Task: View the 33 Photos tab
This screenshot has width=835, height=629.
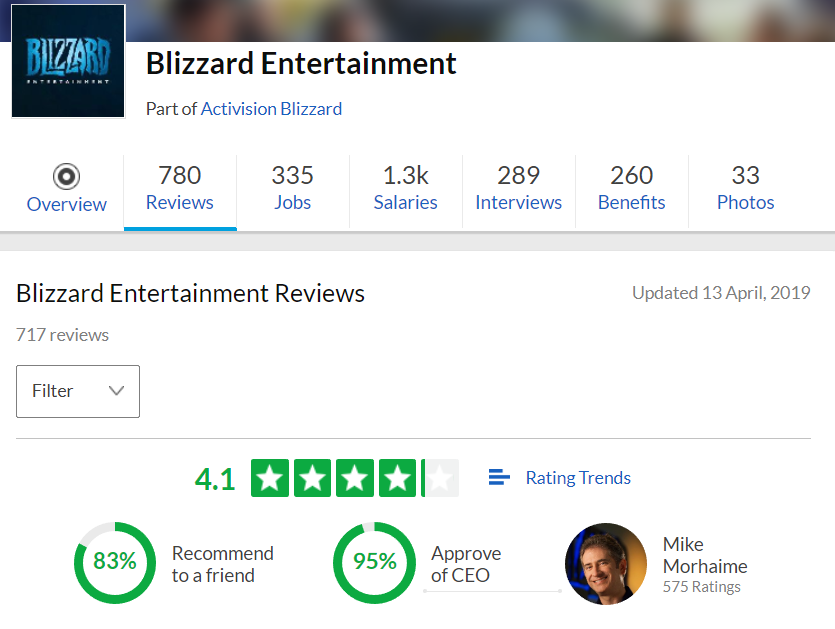Action: (746, 190)
